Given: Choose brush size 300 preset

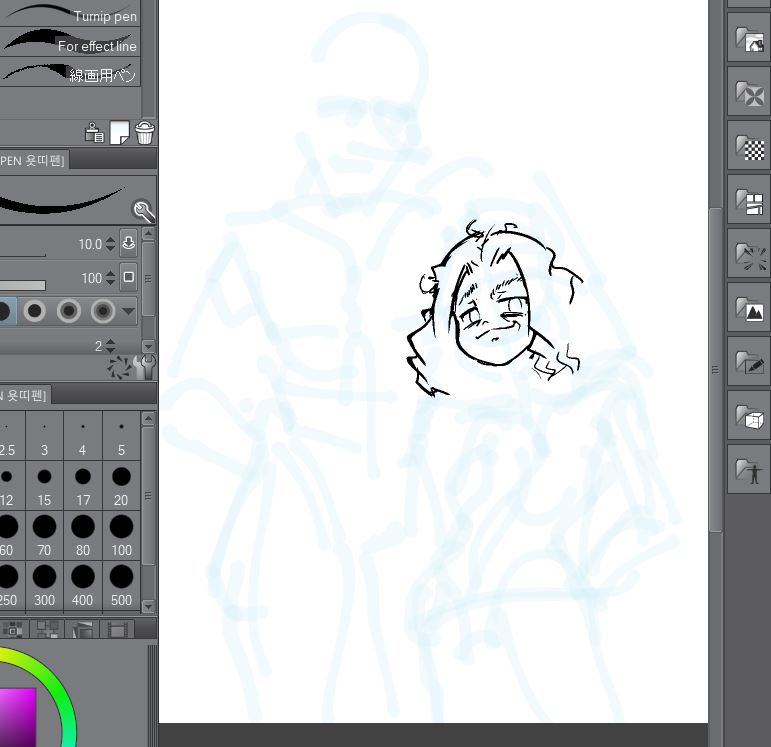Looking at the screenshot, I should [44, 586].
